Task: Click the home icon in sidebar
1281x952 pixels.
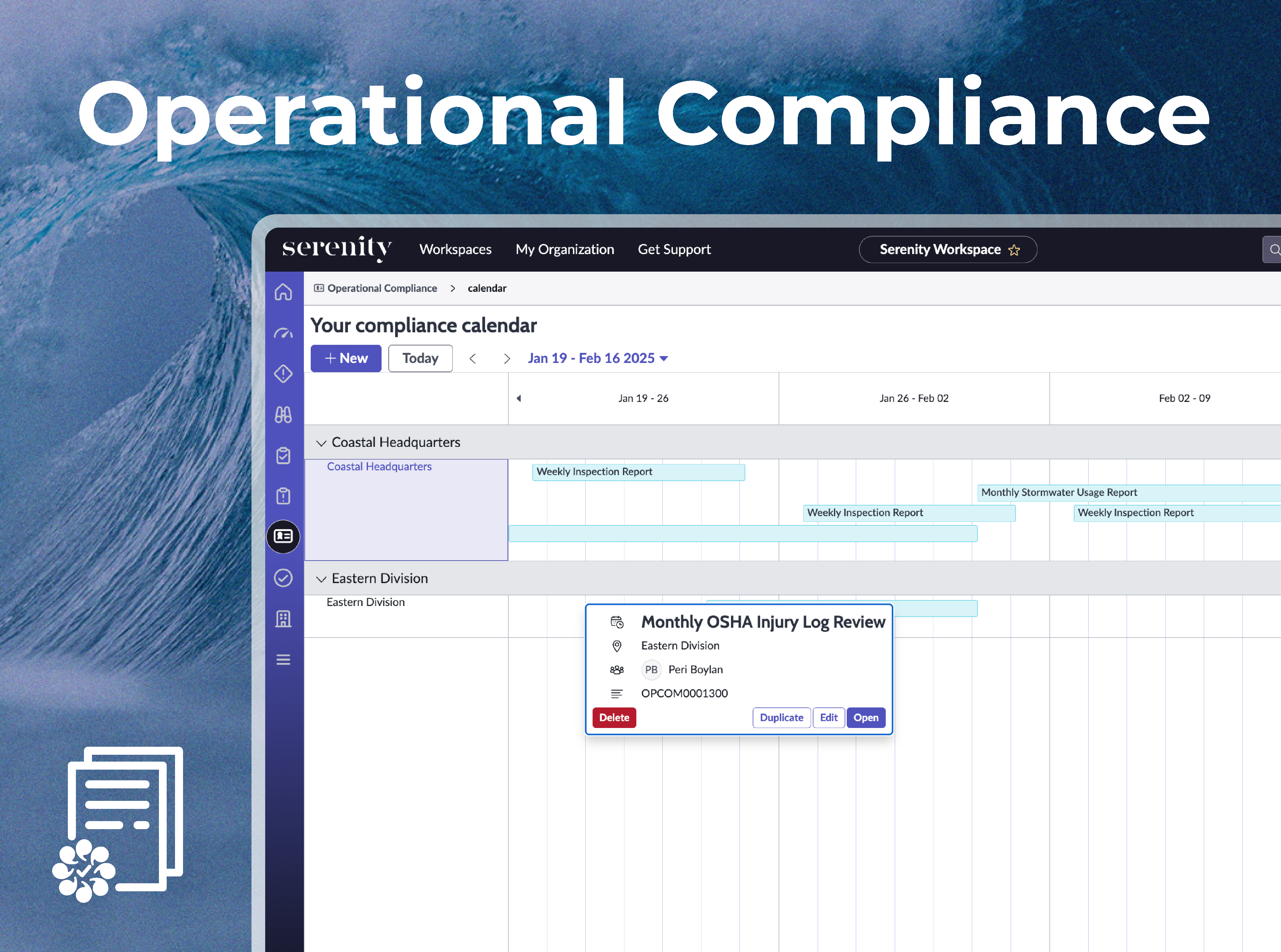Action: click(283, 292)
